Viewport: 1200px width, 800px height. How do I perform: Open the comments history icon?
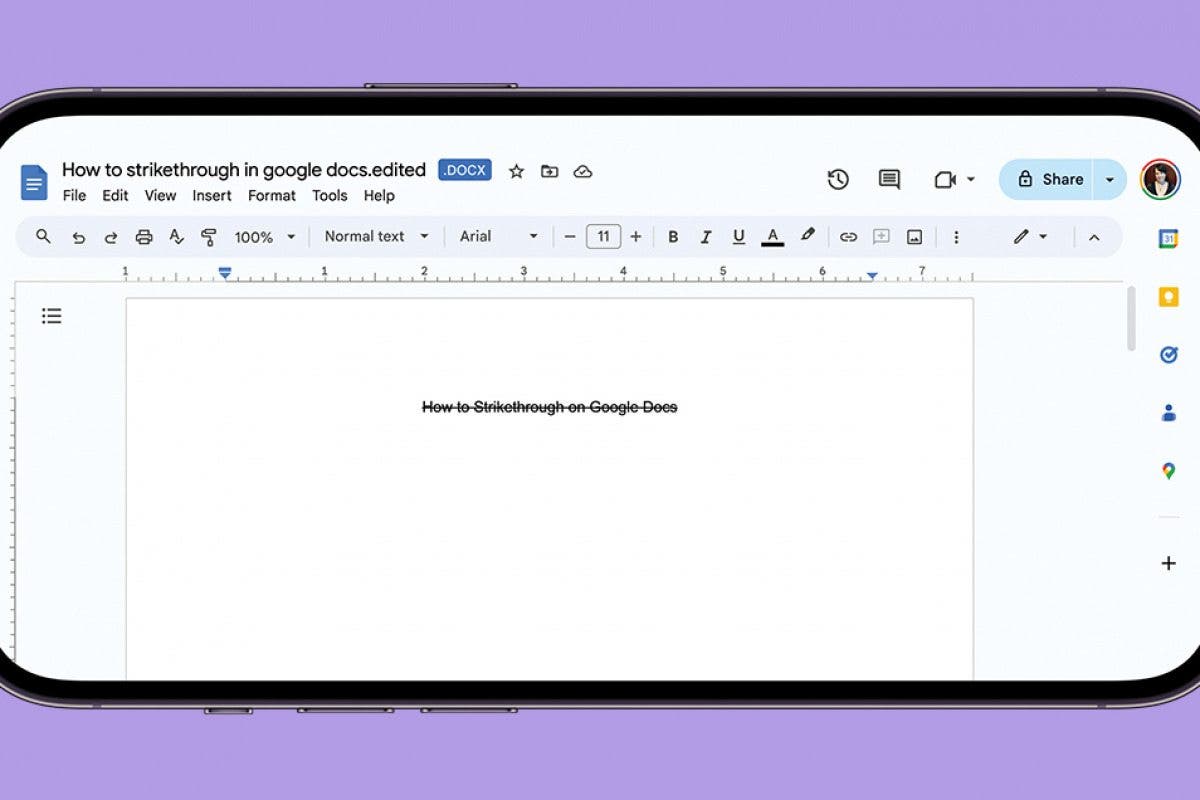pyautogui.click(x=889, y=179)
